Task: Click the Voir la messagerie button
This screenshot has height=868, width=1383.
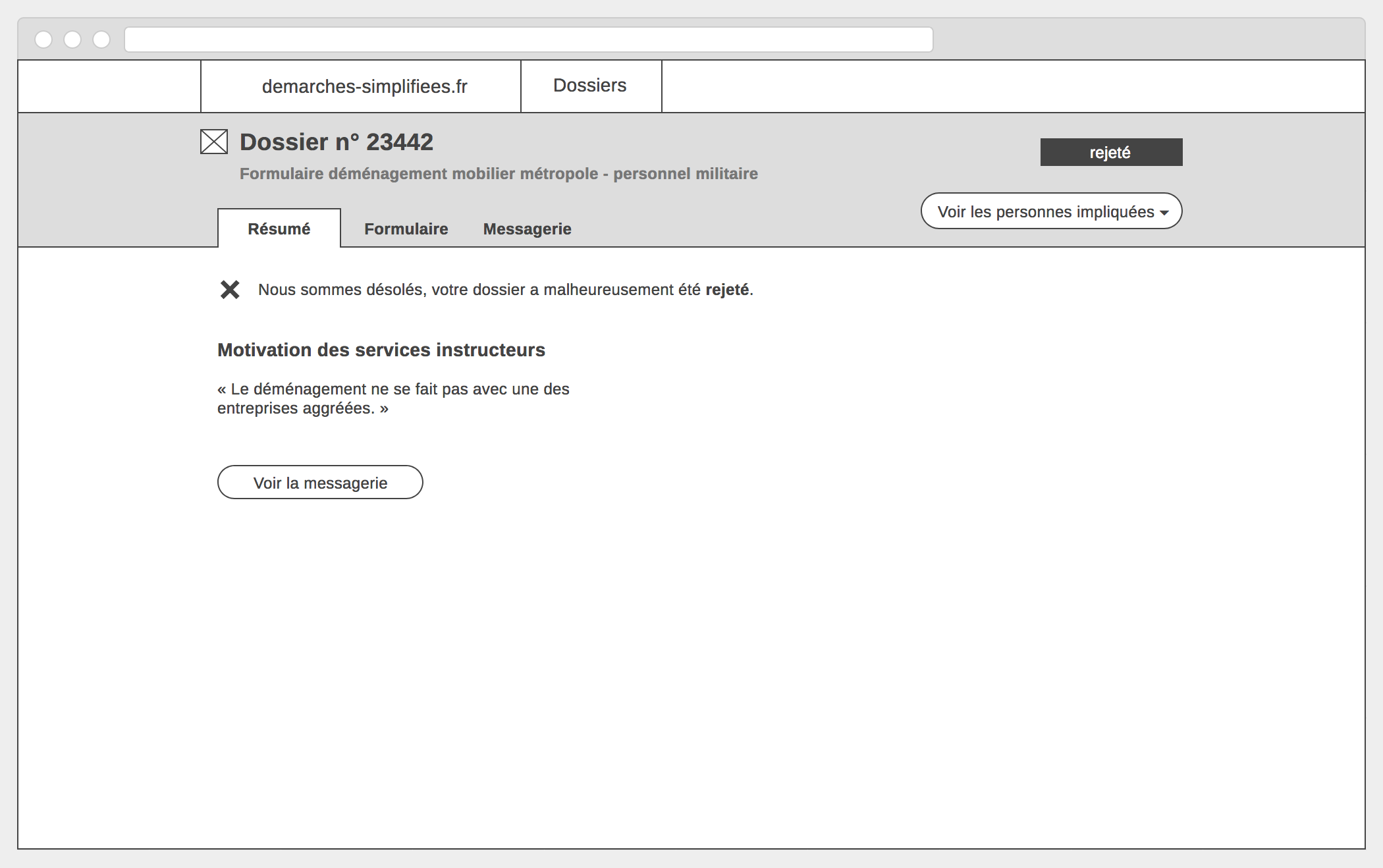Action: click(319, 482)
